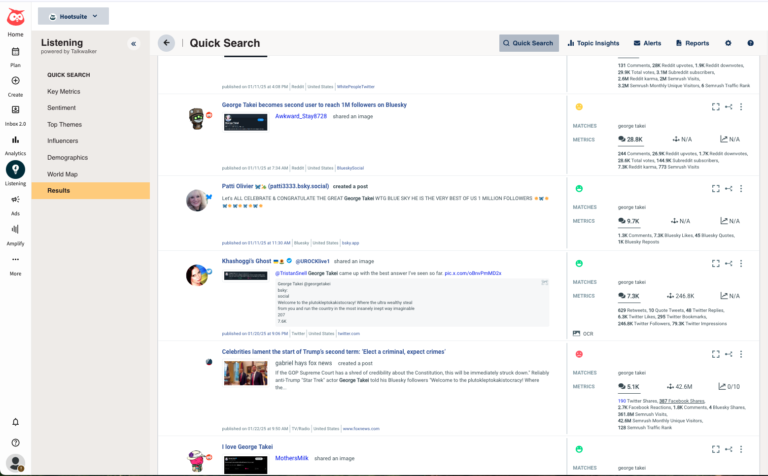This screenshot has height=476, width=768.
Task: Select the Listening pin icon
Action: coord(15,169)
